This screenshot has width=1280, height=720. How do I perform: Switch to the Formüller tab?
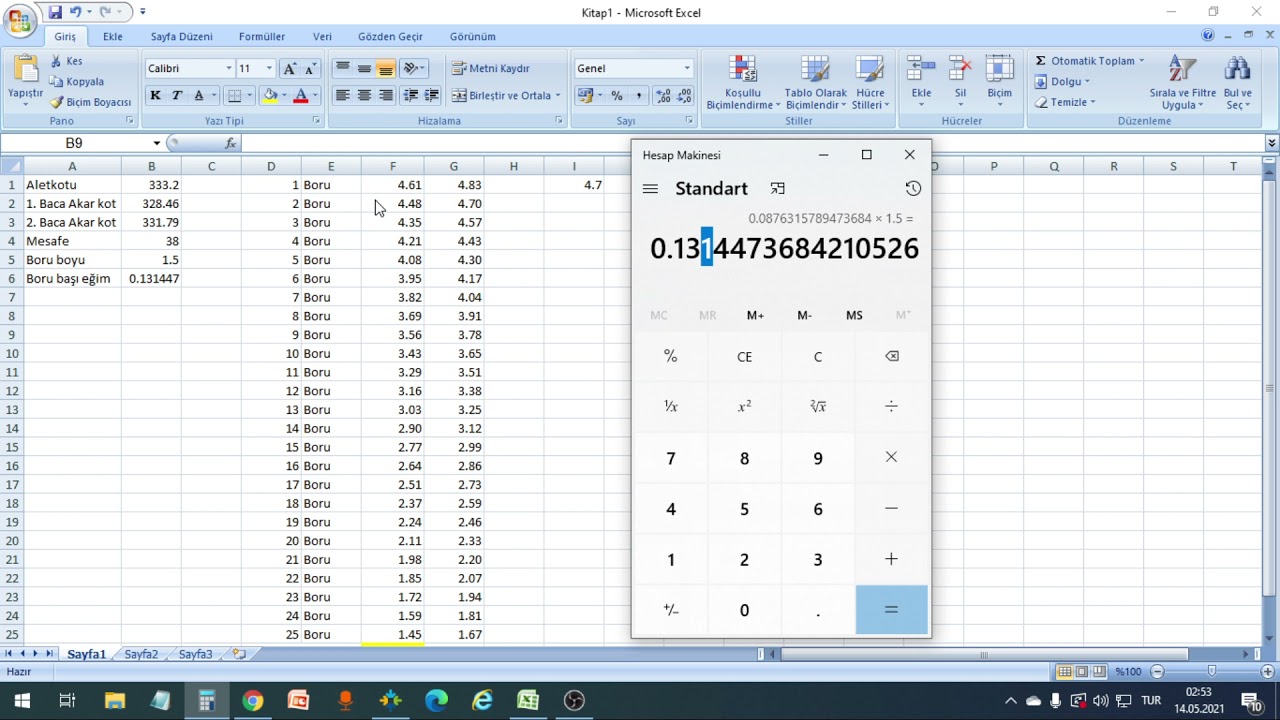coord(262,36)
